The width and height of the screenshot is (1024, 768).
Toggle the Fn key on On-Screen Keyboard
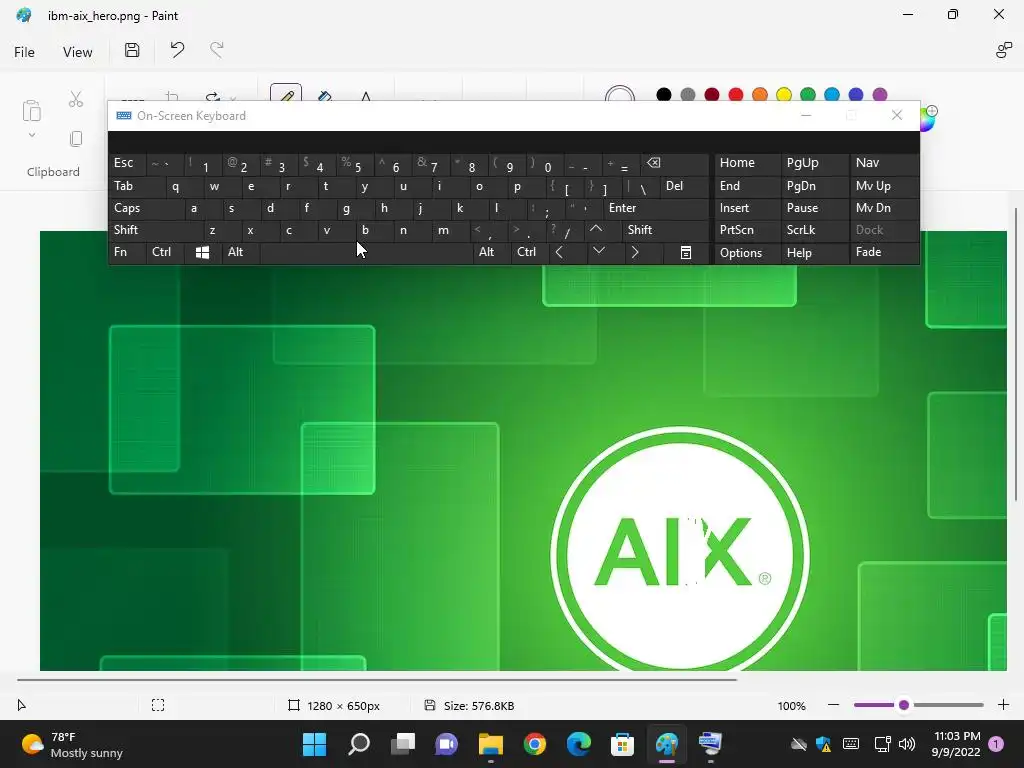(127, 252)
